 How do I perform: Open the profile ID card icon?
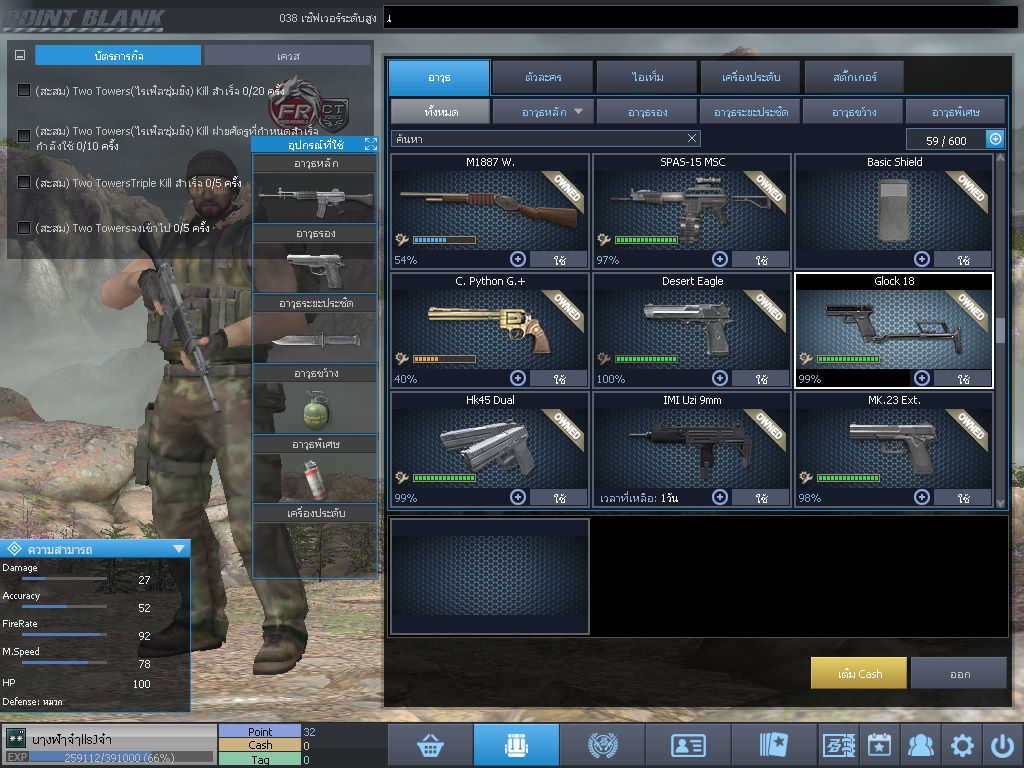tap(688, 744)
